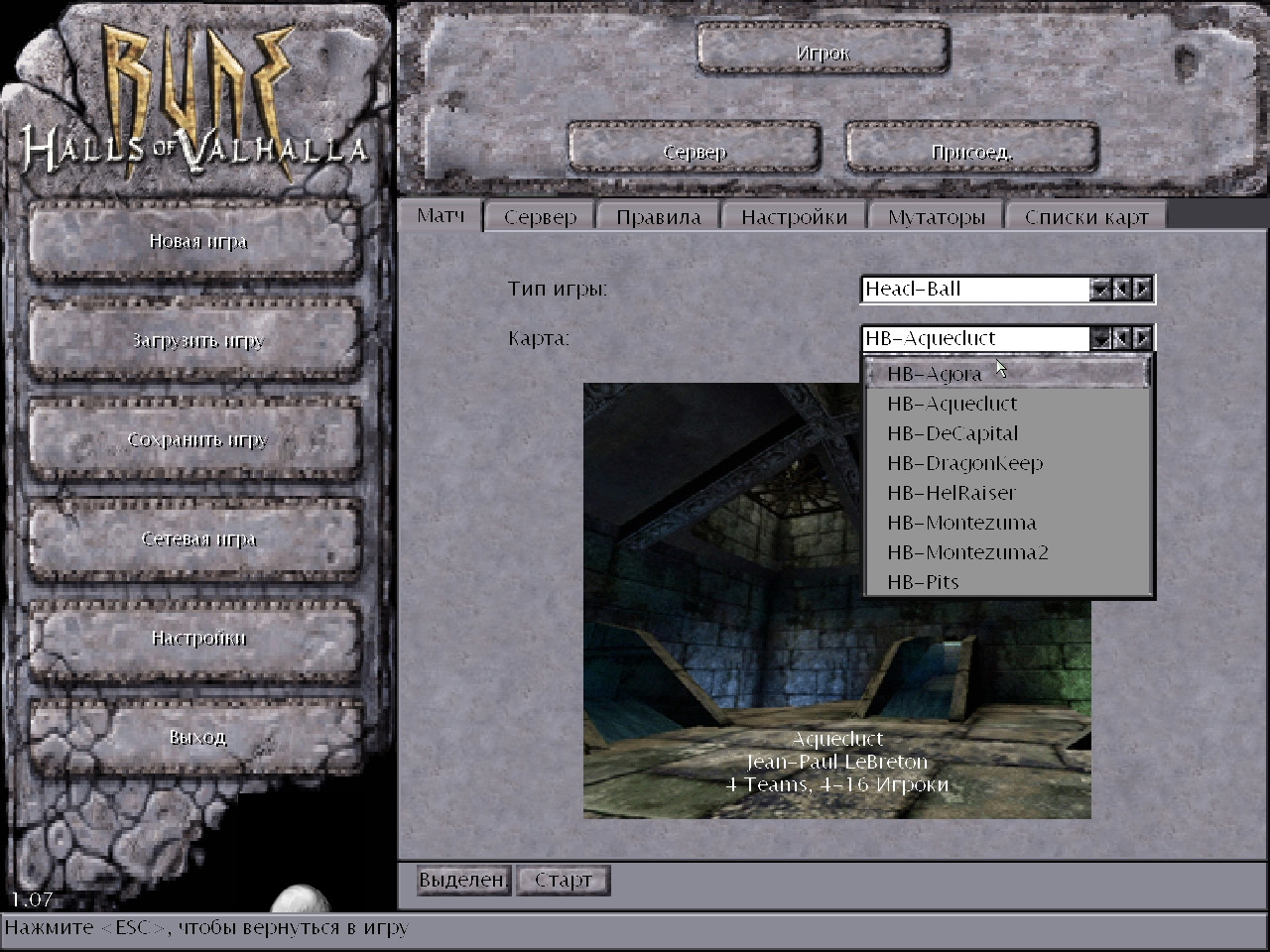This screenshot has height=952, width=1270.
Task: Open Сетевая игра menu
Action: click(197, 538)
